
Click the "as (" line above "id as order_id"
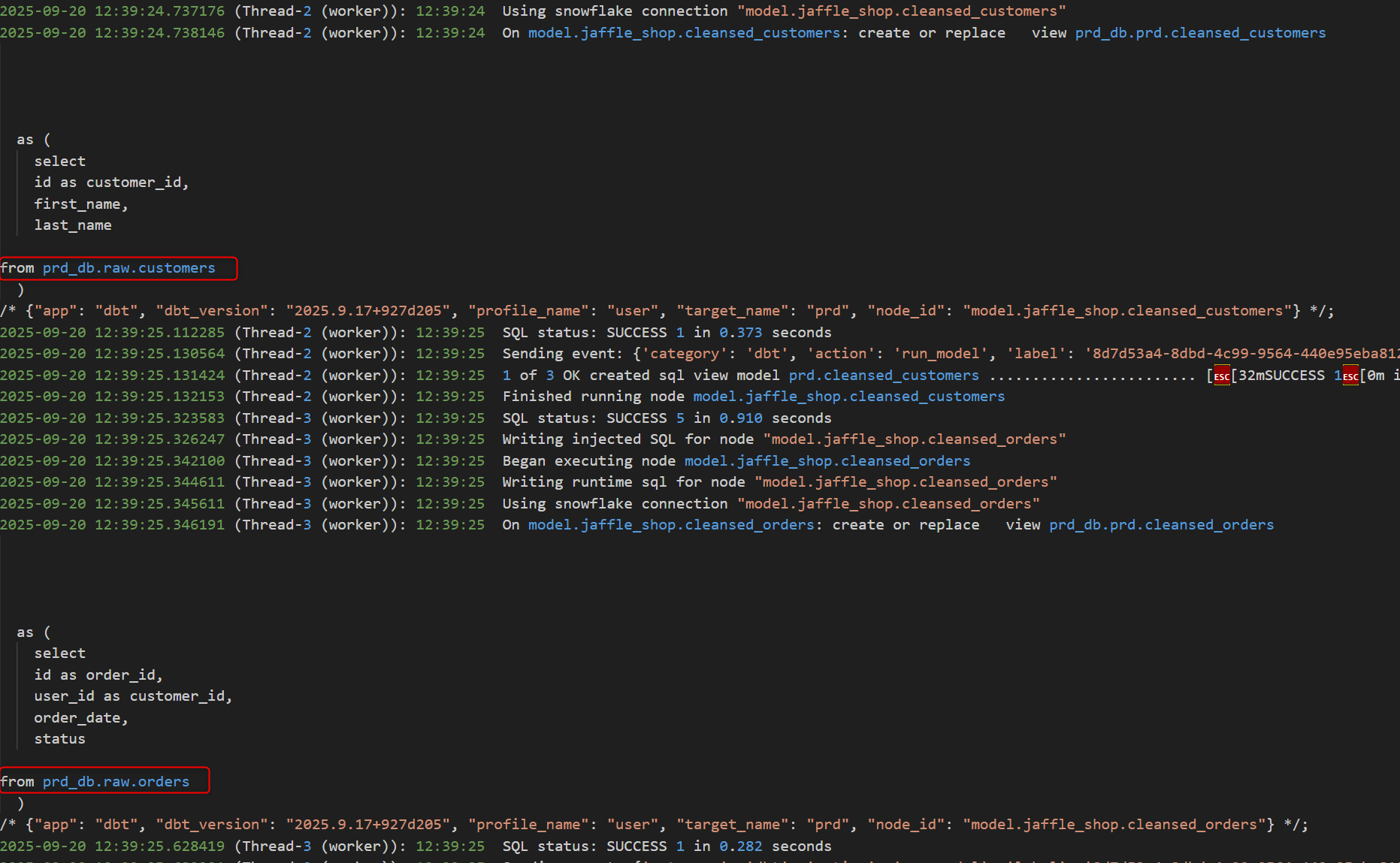pyautogui.click(x=34, y=632)
